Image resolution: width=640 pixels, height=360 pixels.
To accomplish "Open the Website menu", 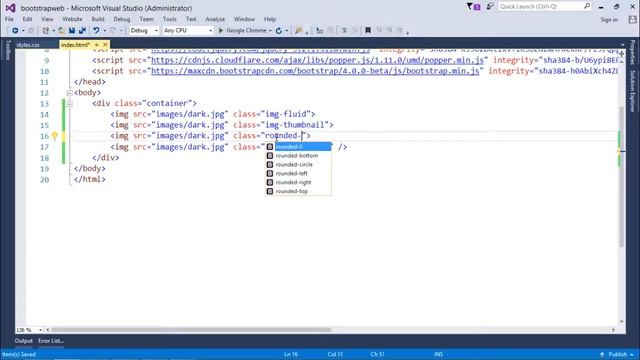I will pyautogui.click(x=72, y=19).
